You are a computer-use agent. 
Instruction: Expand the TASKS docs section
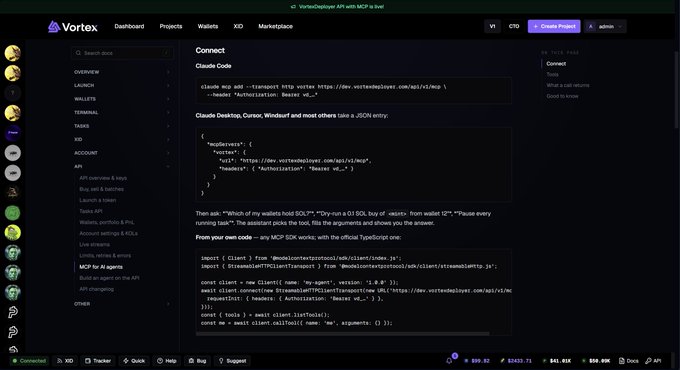121,126
